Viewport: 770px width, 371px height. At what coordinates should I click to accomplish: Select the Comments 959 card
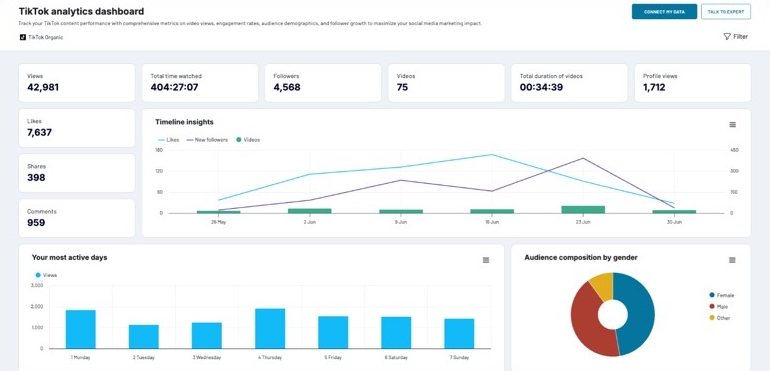77,218
